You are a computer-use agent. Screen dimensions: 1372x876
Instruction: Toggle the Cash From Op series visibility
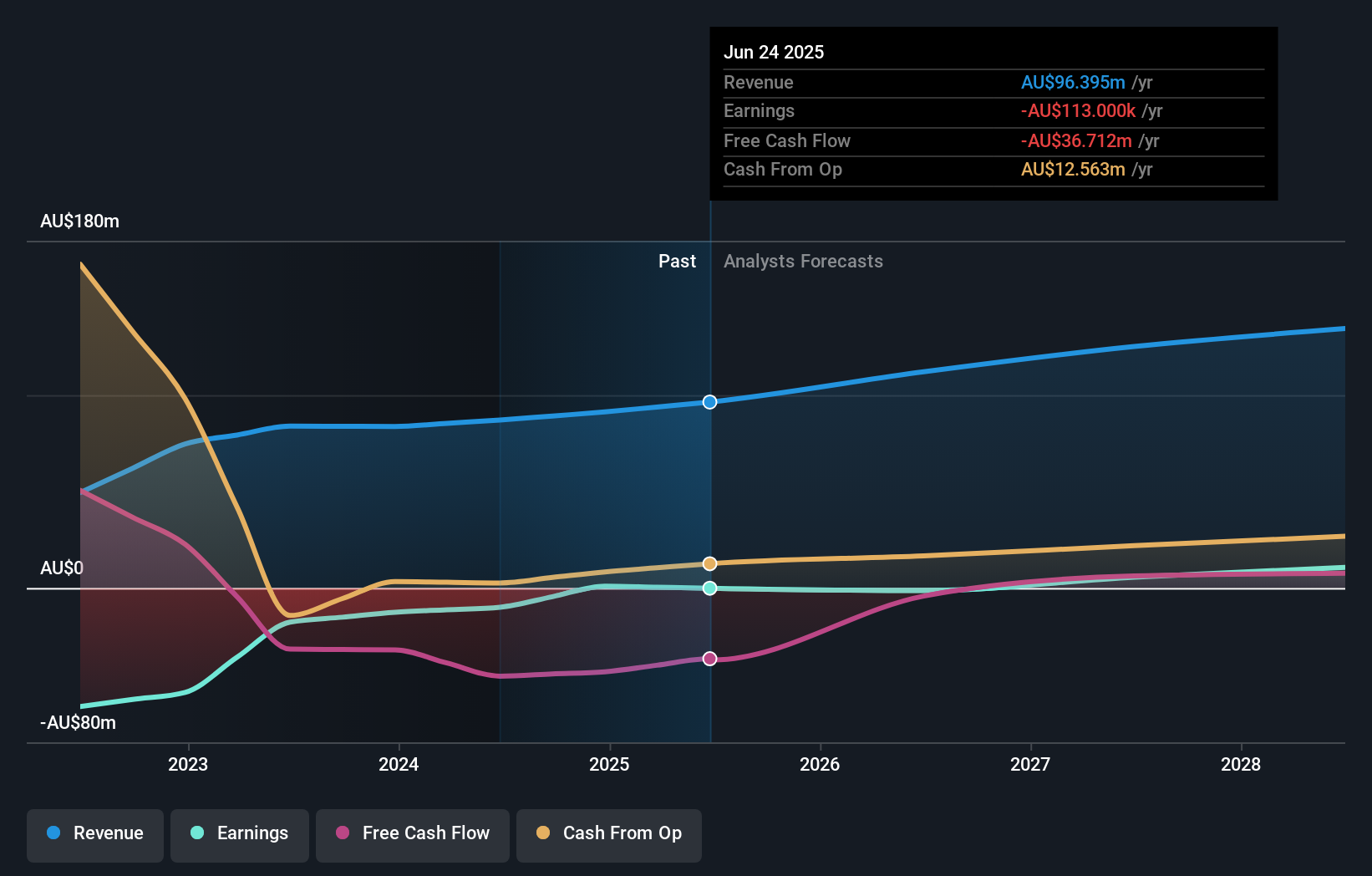[609, 833]
